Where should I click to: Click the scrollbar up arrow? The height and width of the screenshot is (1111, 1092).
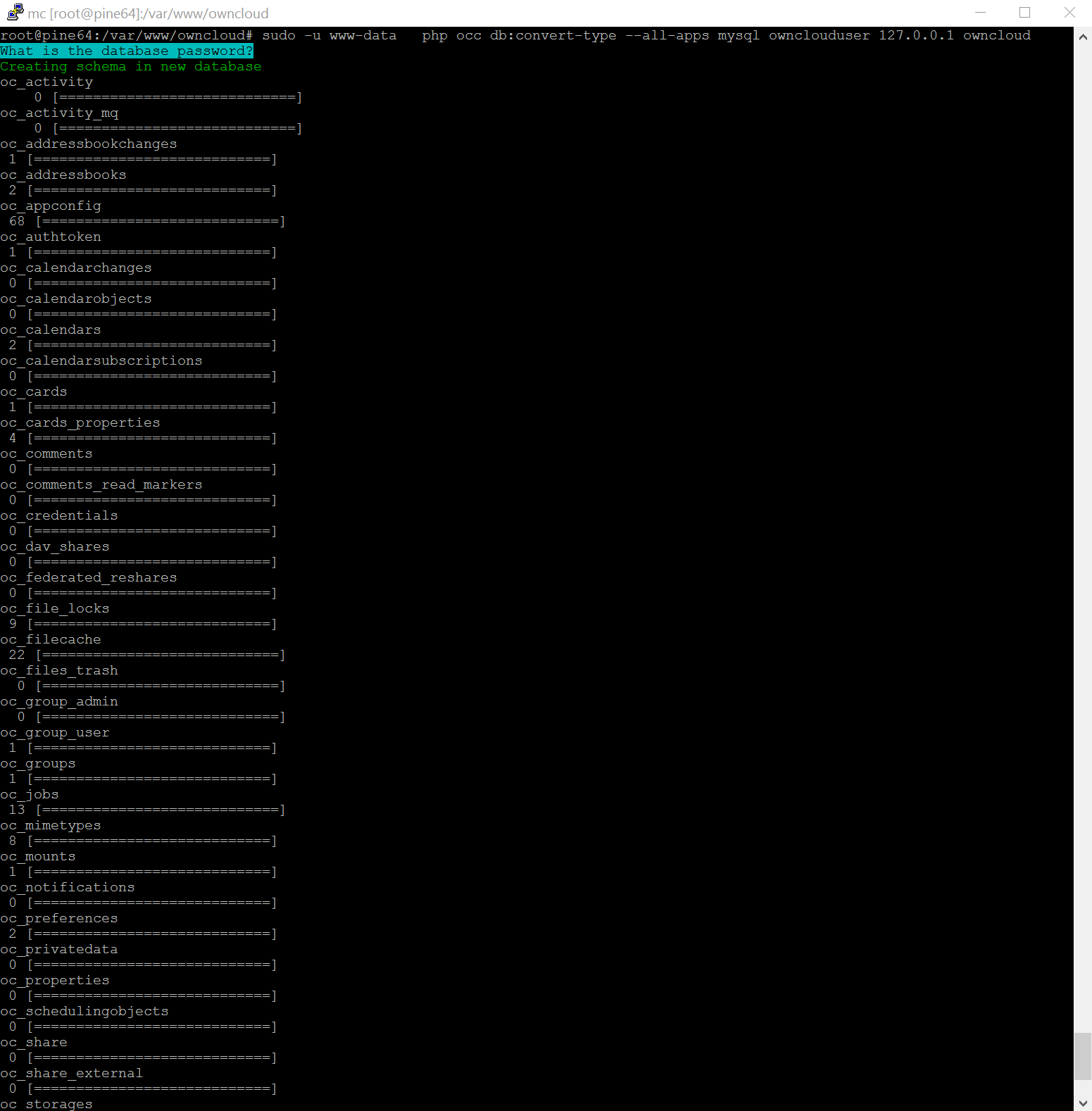click(1083, 37)
